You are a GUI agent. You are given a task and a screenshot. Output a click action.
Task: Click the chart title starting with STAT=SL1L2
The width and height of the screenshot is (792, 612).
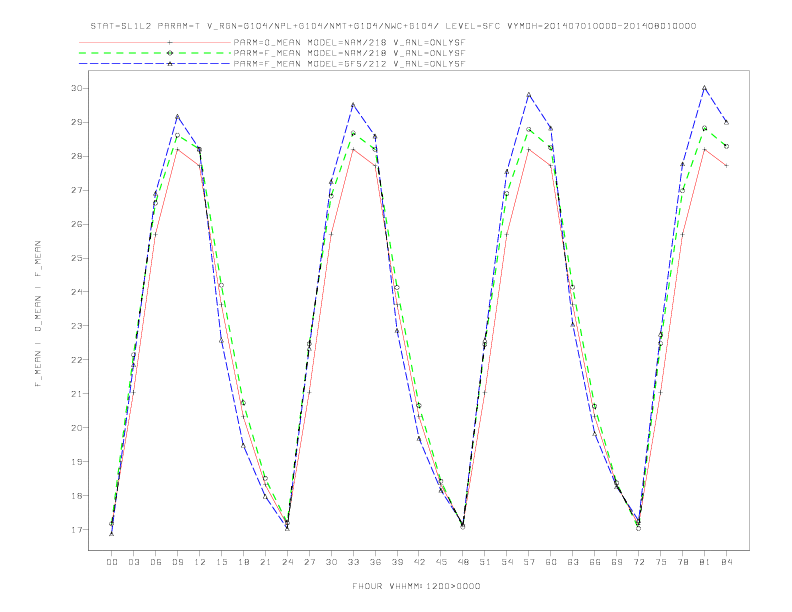click(393, 26)
